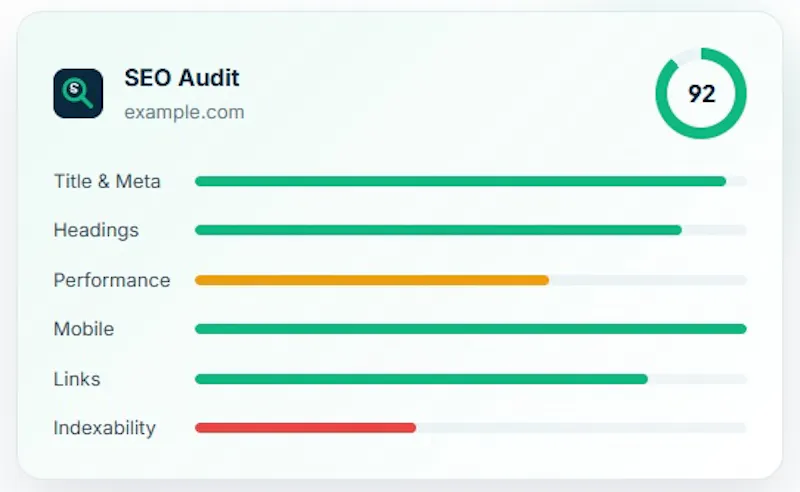Click the SEO Audit magnifier app icon
Image resolution: width=800 pixels, height=492 pixels.
point(78,93)
